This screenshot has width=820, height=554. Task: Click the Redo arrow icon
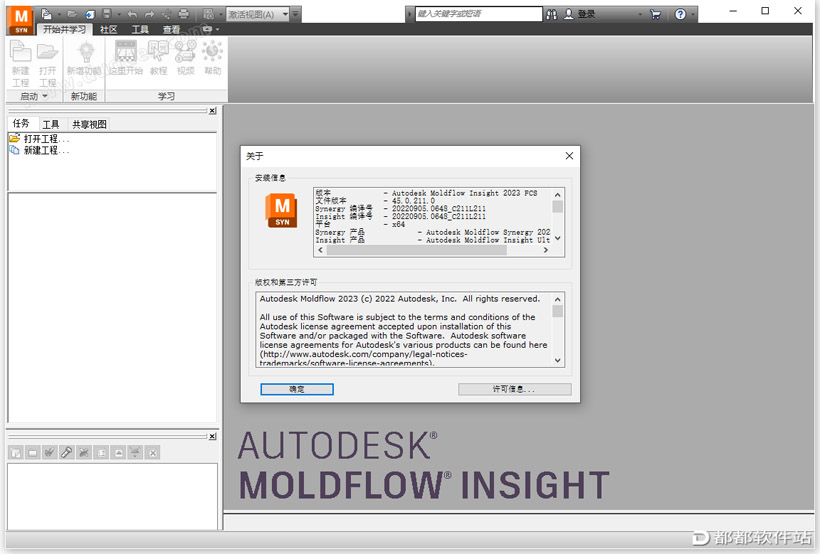(150, 14)
